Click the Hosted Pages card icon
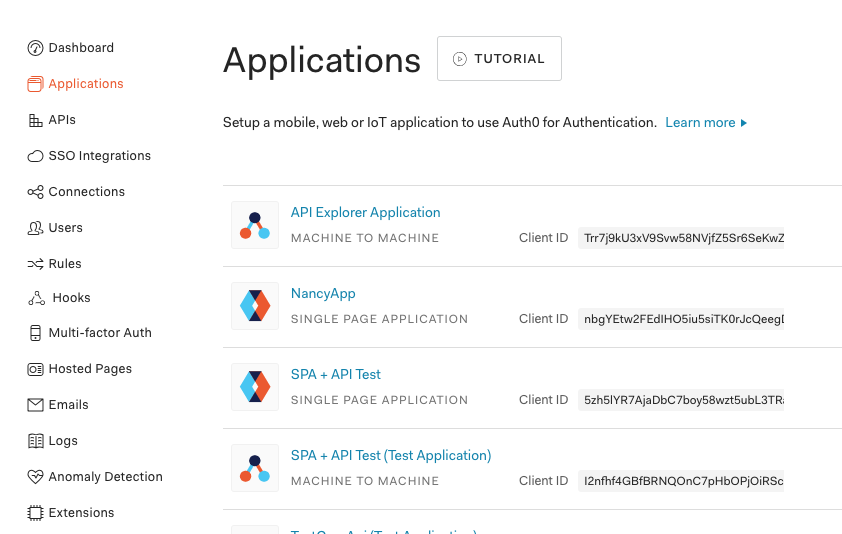Viewport: 842px width, 534px height. 35,369
